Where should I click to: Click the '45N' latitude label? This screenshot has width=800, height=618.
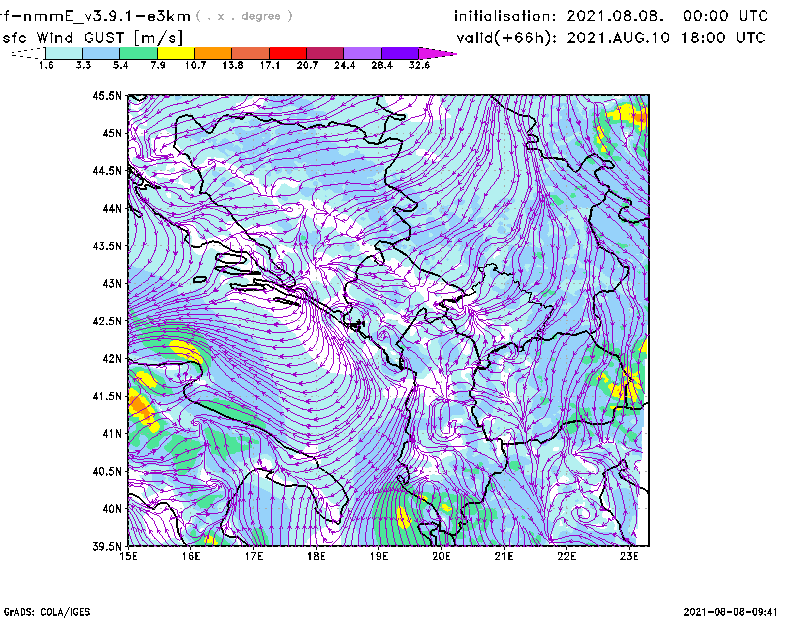click(112, 133)
